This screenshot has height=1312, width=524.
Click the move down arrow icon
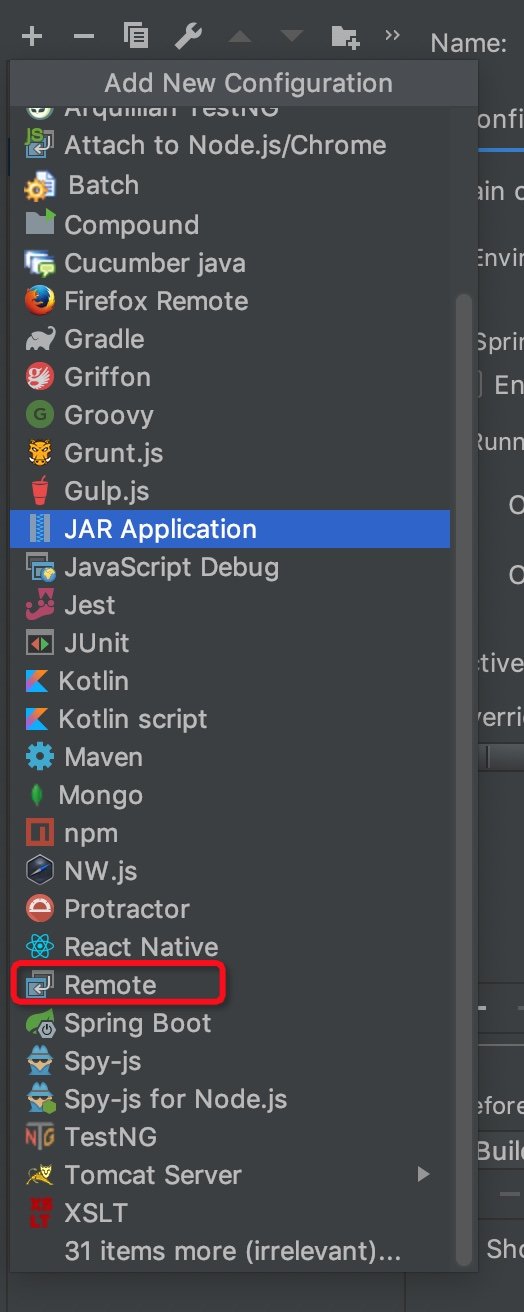[292, 37]
